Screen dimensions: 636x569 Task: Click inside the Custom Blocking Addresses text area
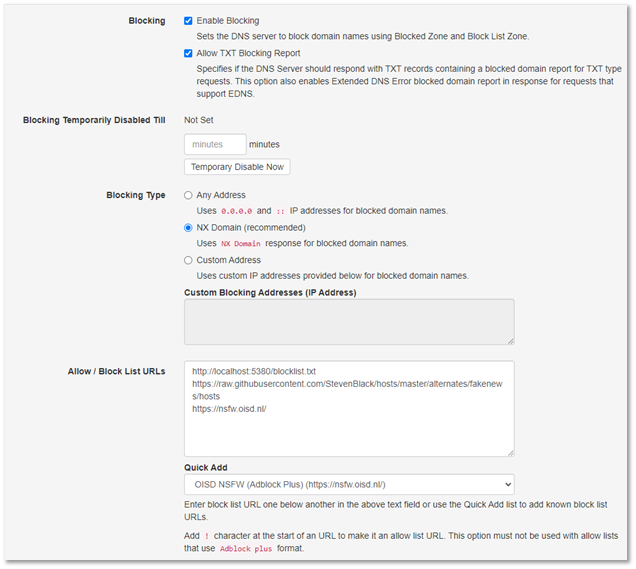tap(349, 322)
